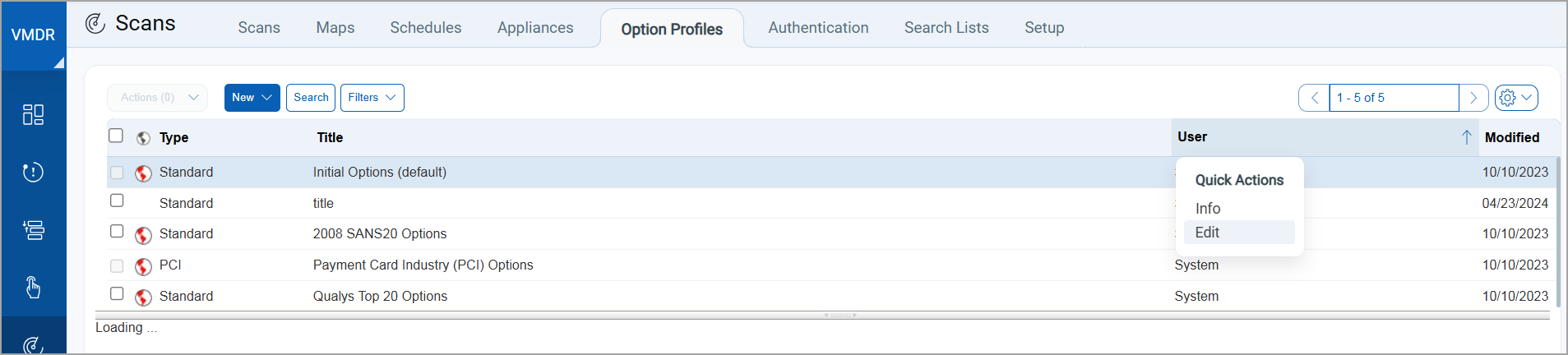1568x355 pixels.
Task: Open the Filters dropdown
Action: click(x=372, y=98)
